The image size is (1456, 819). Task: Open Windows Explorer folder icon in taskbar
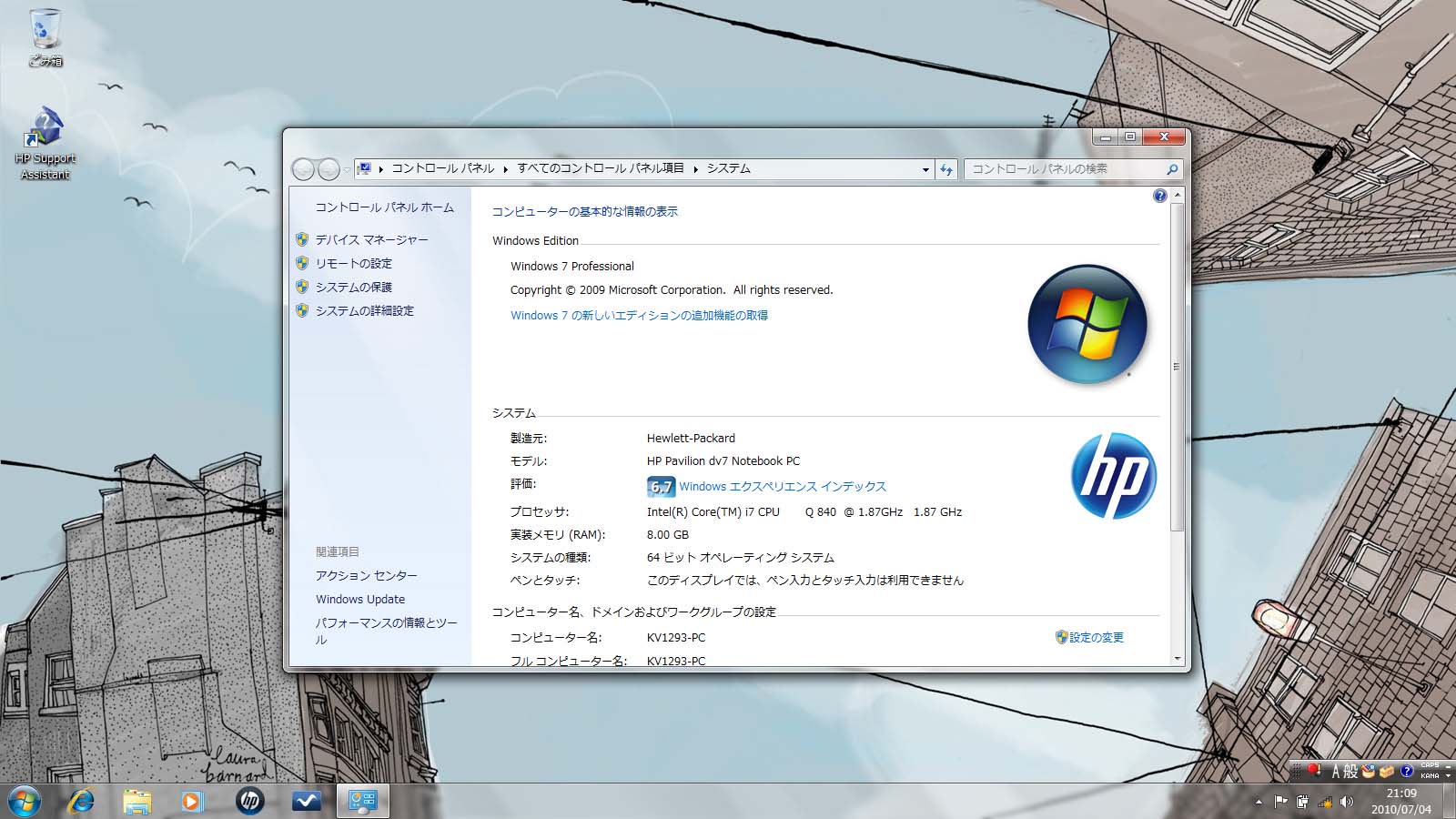137,801
